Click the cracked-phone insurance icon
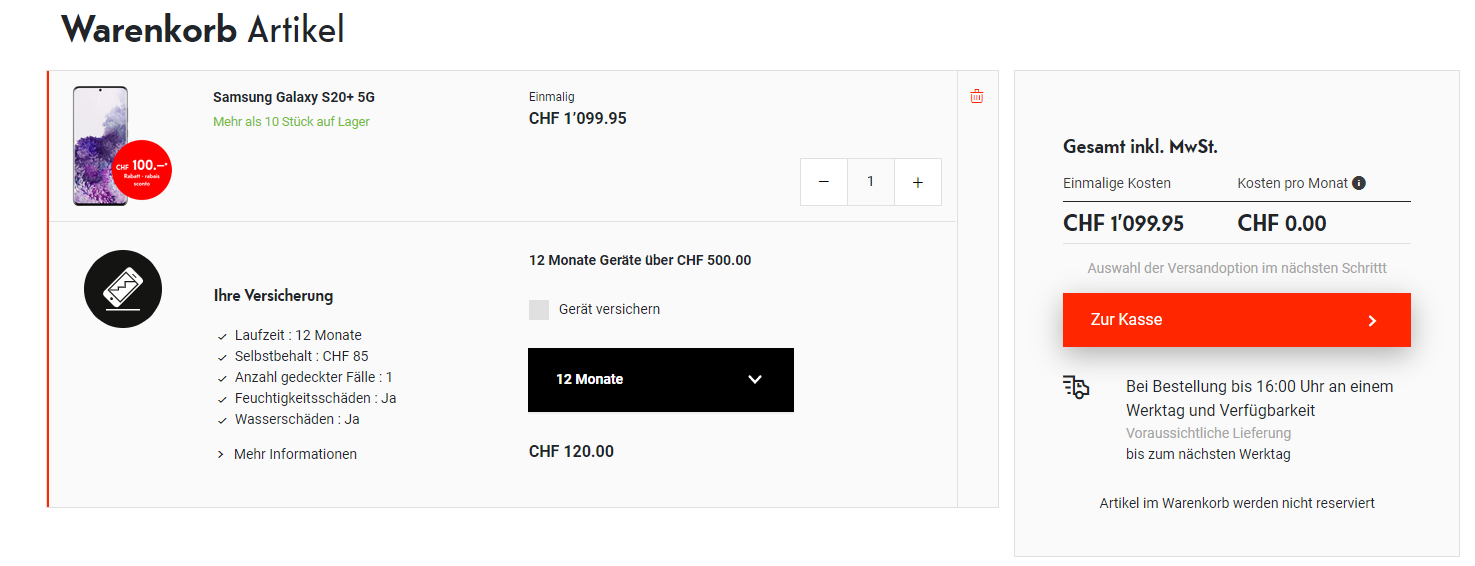 [123, 289]
